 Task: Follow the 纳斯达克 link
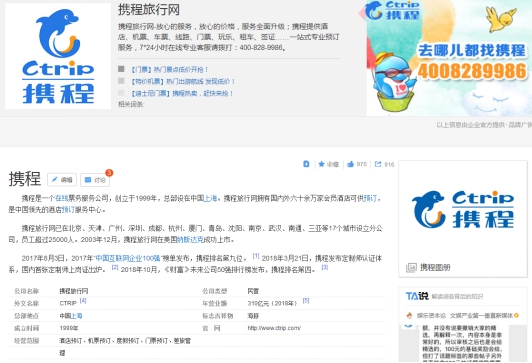pos(191,240)
